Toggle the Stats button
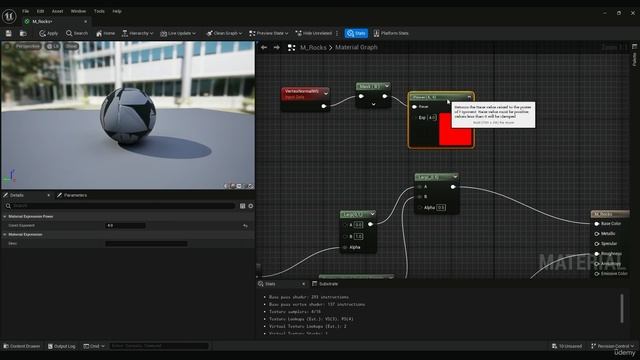The image size is (640, 360). pyautogui.click(x=356, y=33)
